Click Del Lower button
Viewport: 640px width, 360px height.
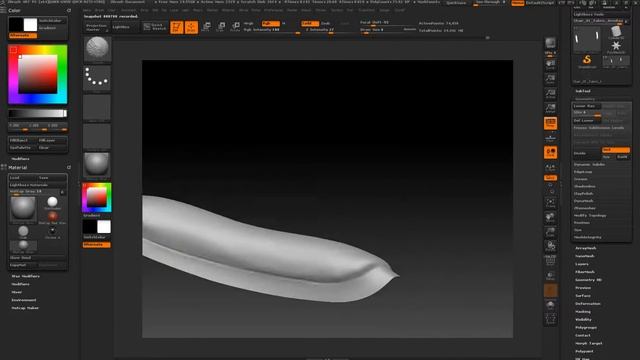587,120
